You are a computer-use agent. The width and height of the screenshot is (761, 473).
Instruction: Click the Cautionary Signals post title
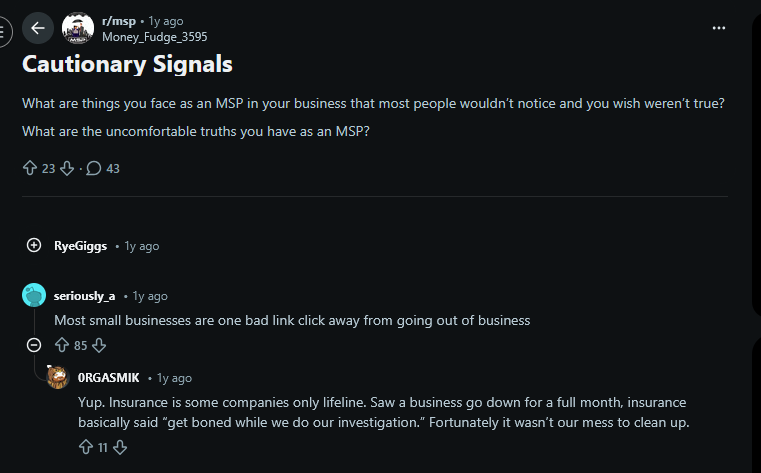[x=127, y=65]
